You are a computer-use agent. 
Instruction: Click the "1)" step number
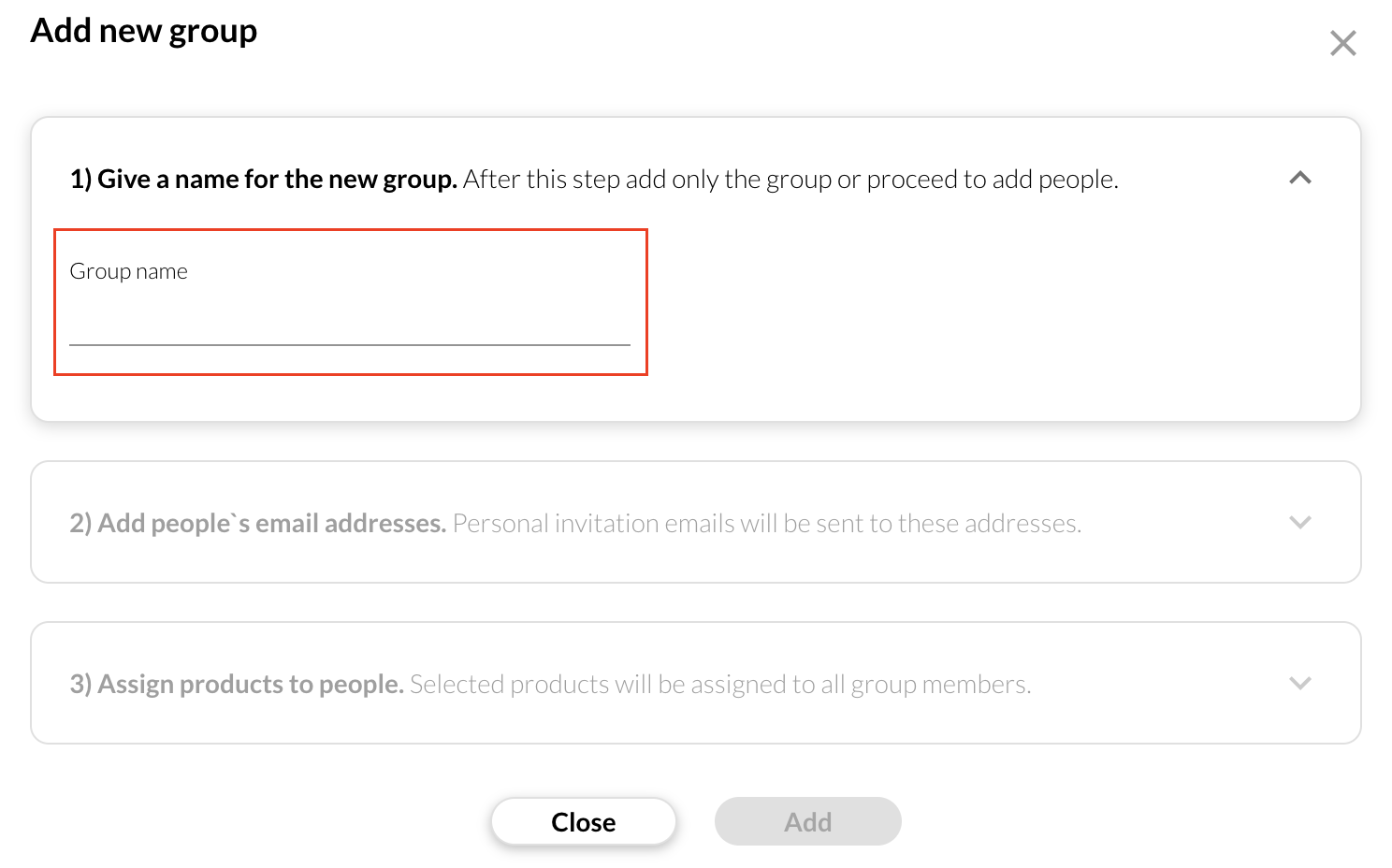pyautogui.click(x=80, y=179)
